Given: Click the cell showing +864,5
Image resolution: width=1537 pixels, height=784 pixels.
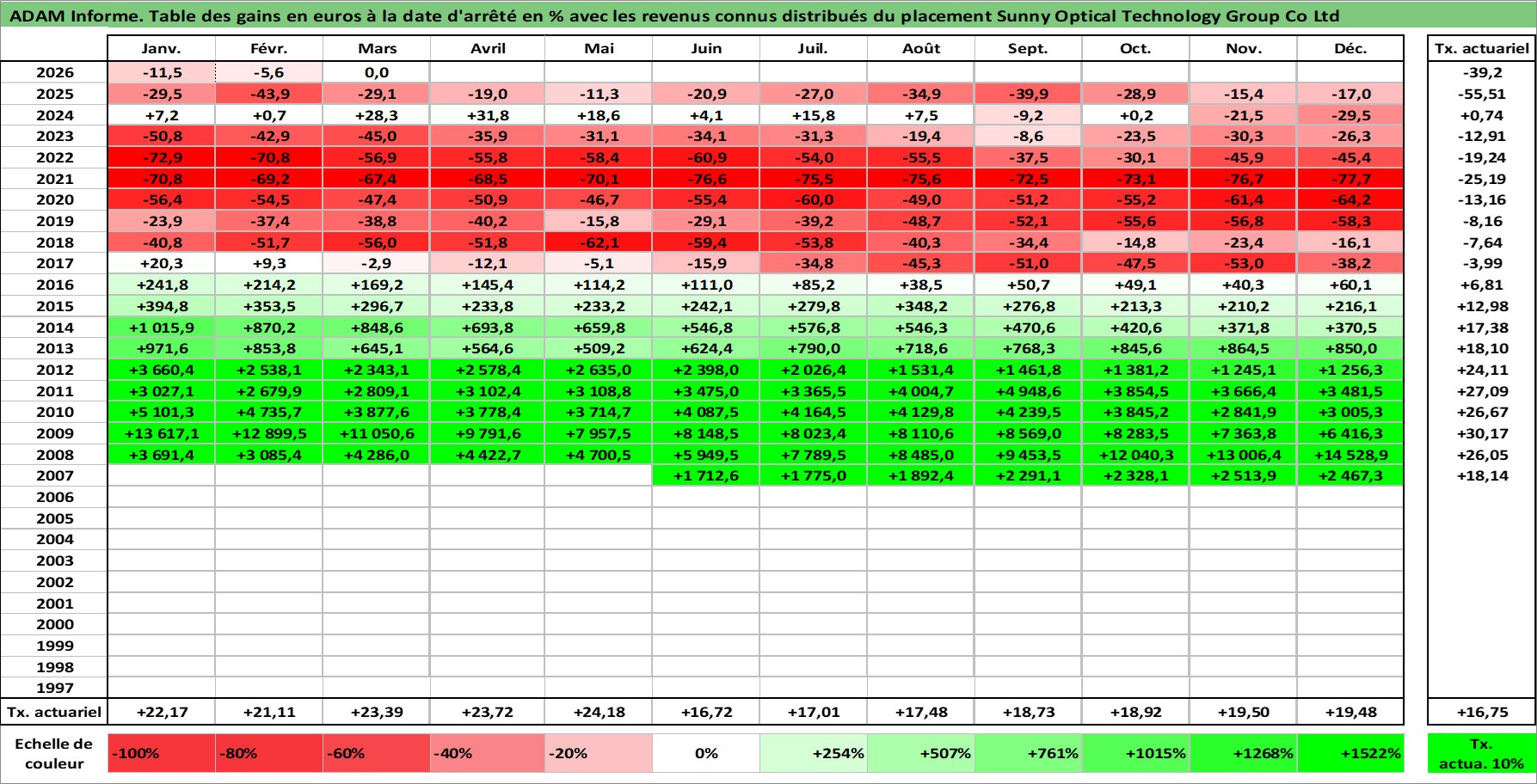Looking at the screenshot, I should coord(1243,348).
